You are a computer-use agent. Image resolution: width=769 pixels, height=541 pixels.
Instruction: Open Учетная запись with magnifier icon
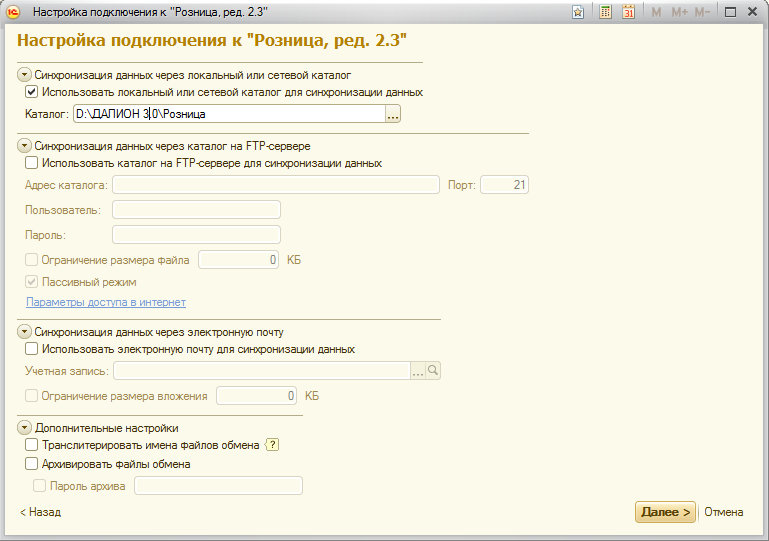pos(433,371)
